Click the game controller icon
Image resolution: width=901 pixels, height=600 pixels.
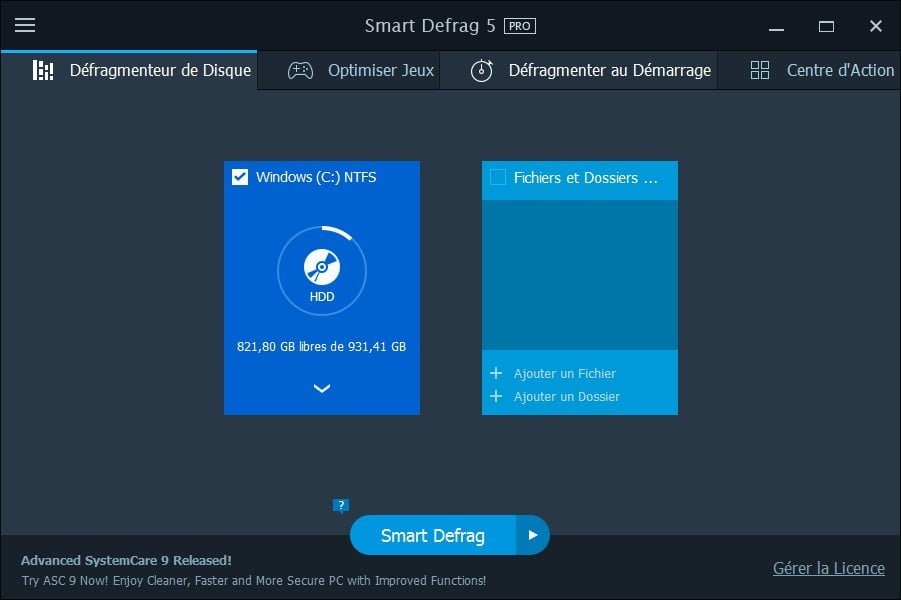300,71
